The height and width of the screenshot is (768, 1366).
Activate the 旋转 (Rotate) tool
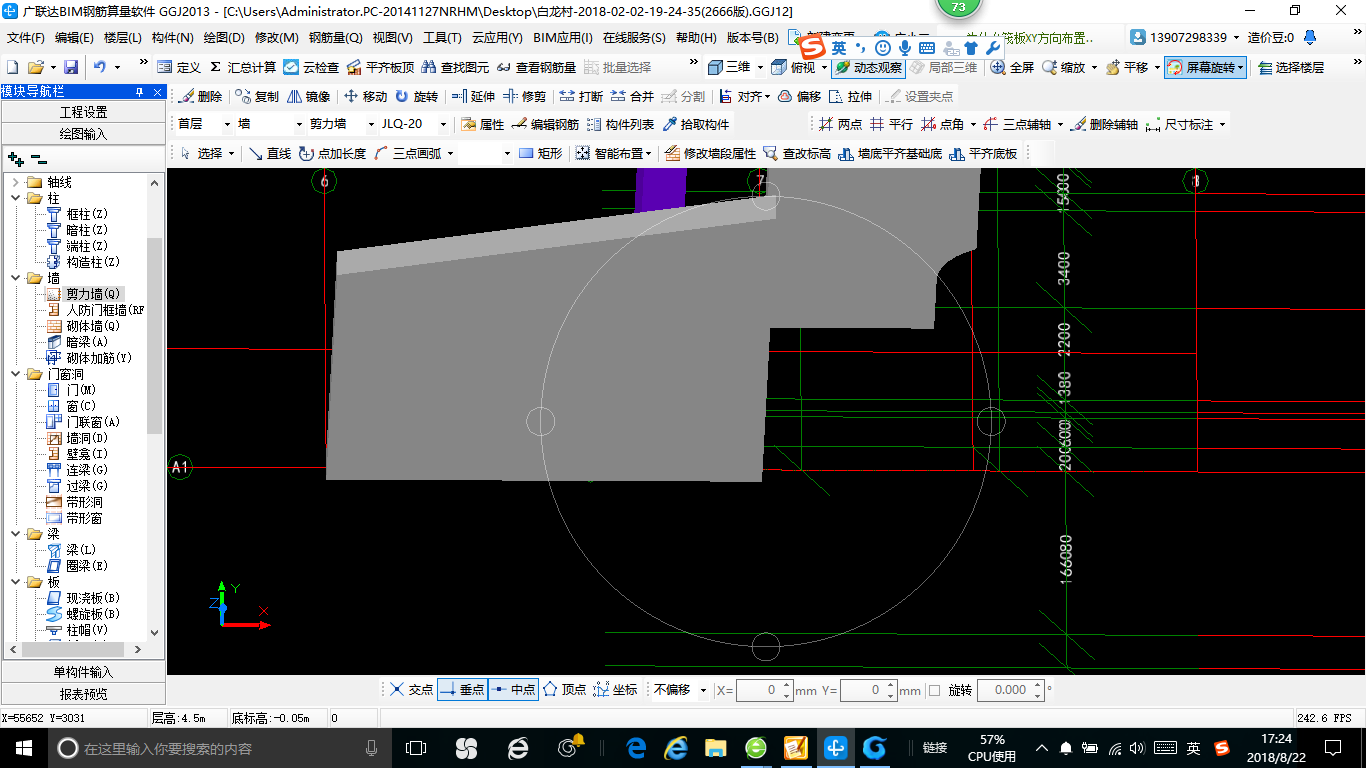[x=416, y=97]
